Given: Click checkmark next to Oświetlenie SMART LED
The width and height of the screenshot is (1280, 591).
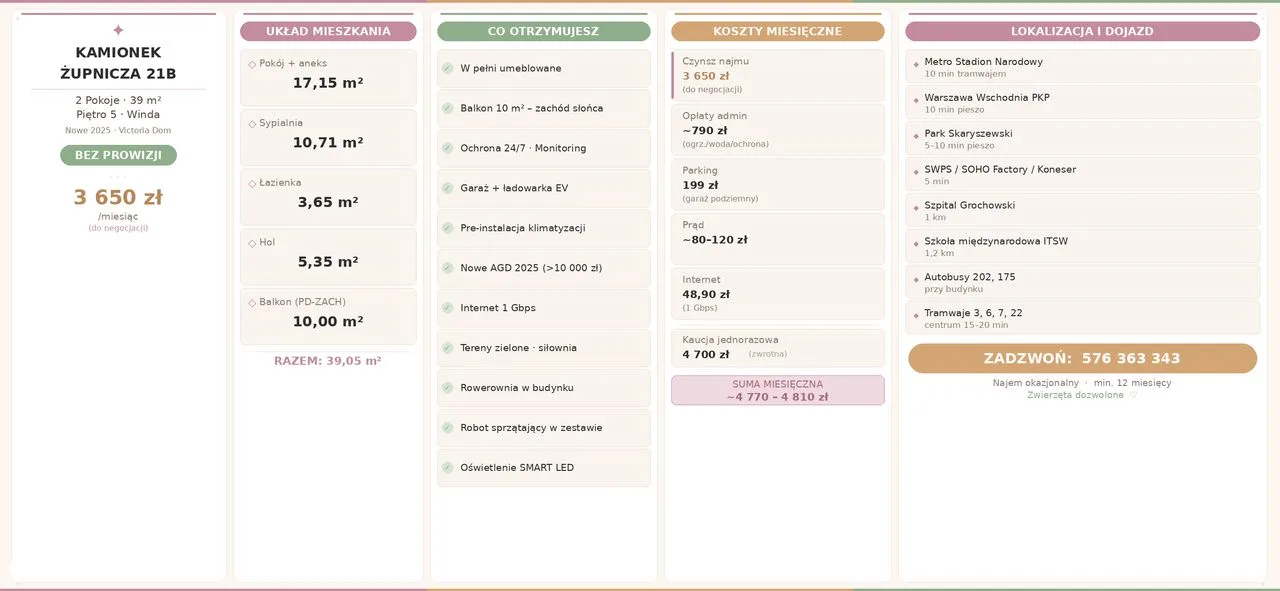Looking at the screenshot, I should (x=448, y=468).
